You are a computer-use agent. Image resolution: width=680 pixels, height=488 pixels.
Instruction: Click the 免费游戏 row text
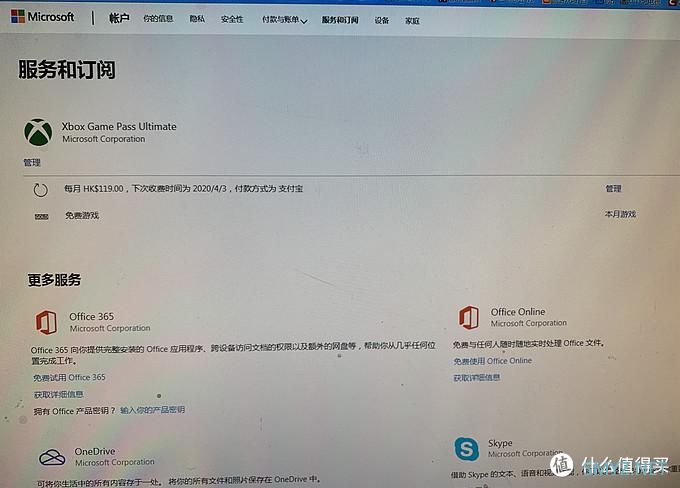pos(82,216)
